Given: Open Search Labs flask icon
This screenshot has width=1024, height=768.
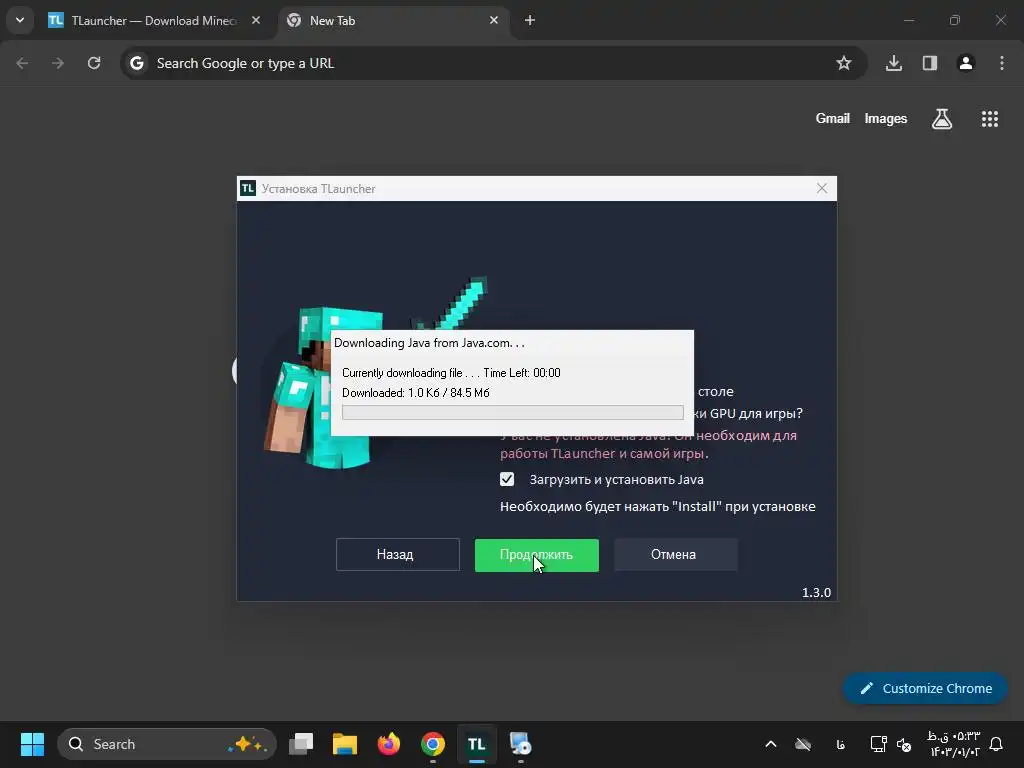Looking at the screenshot, I should (x=942, y=119).
